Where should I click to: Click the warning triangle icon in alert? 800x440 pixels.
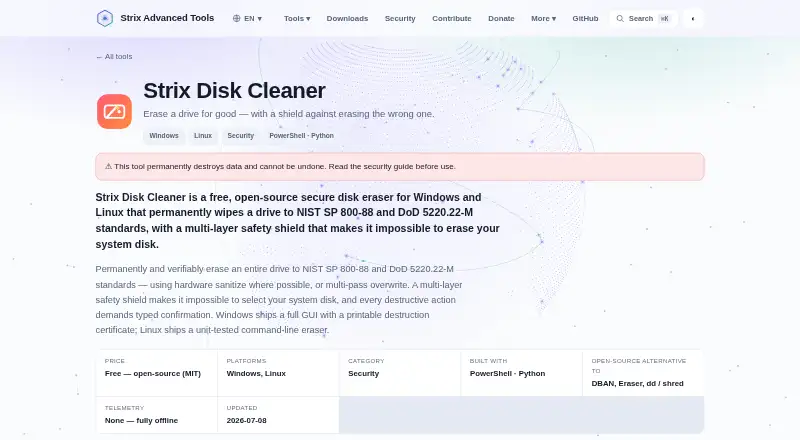coord(108,166)
